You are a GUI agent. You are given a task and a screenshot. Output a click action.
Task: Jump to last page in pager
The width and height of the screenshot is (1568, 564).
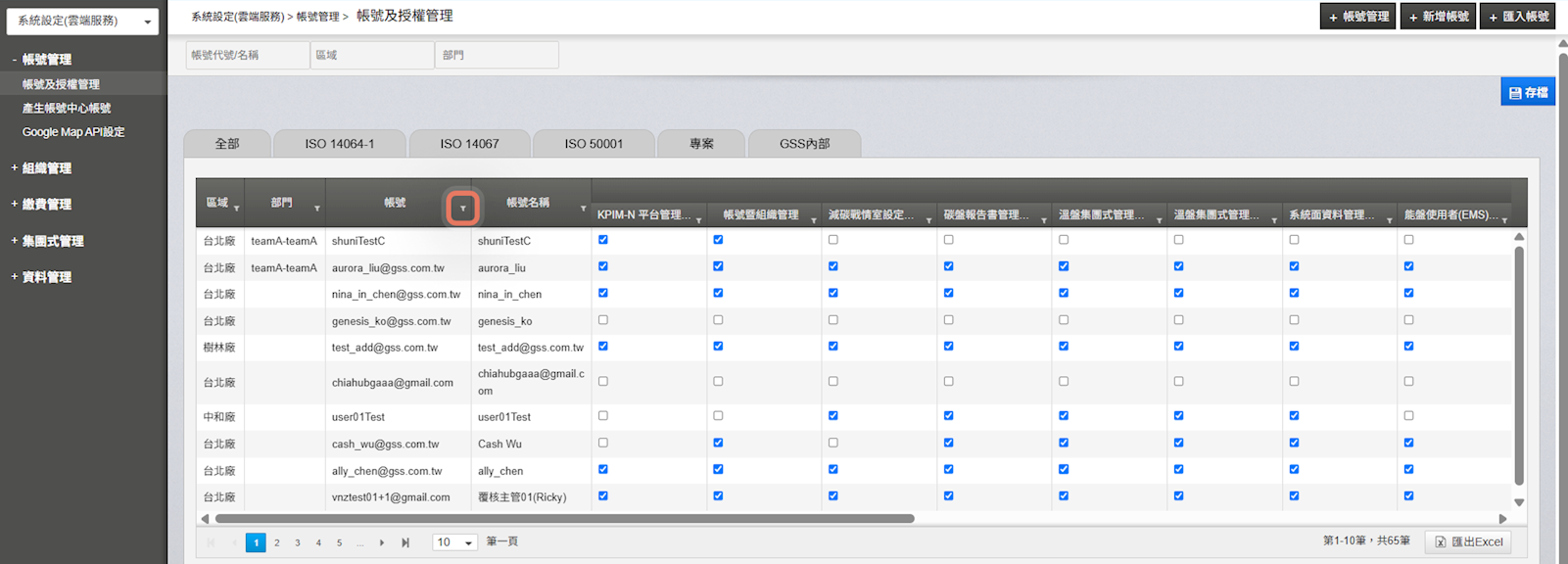[x=405, y=542]
